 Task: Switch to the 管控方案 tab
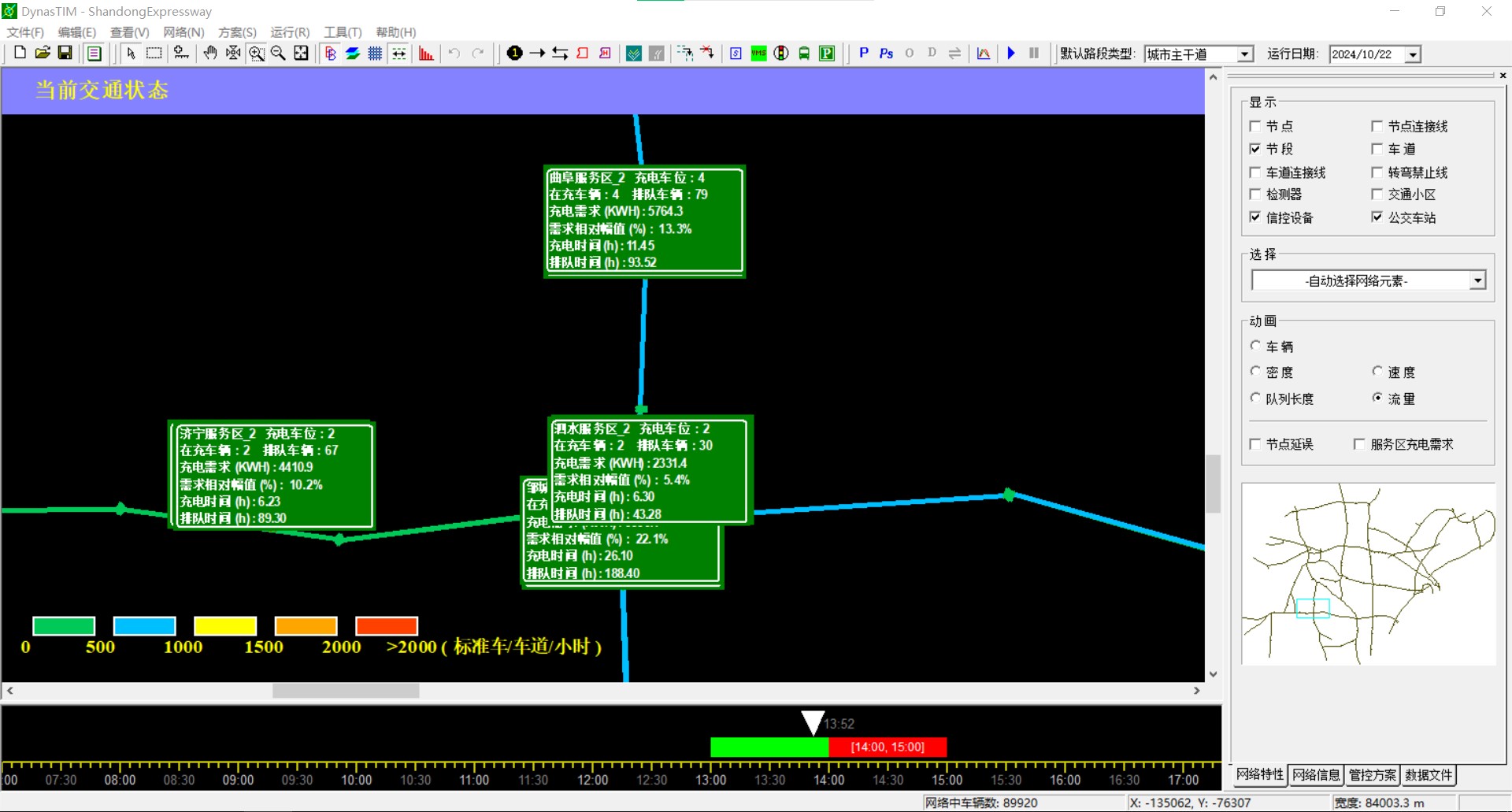[1372, 775]
